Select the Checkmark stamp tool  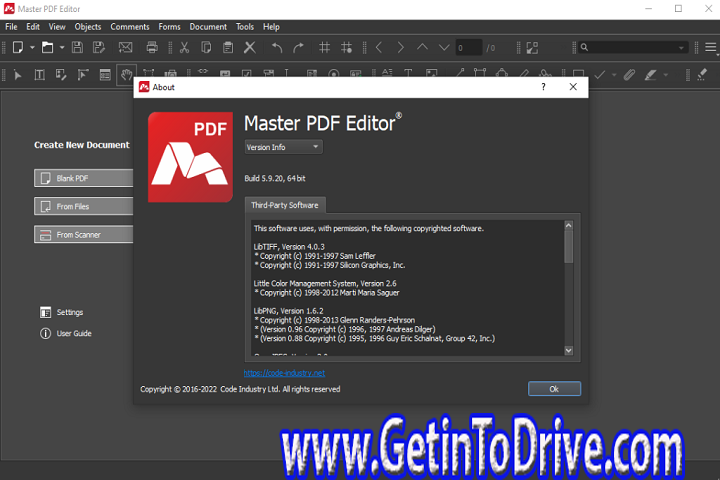pyautogui.click(x=600, y=75)
